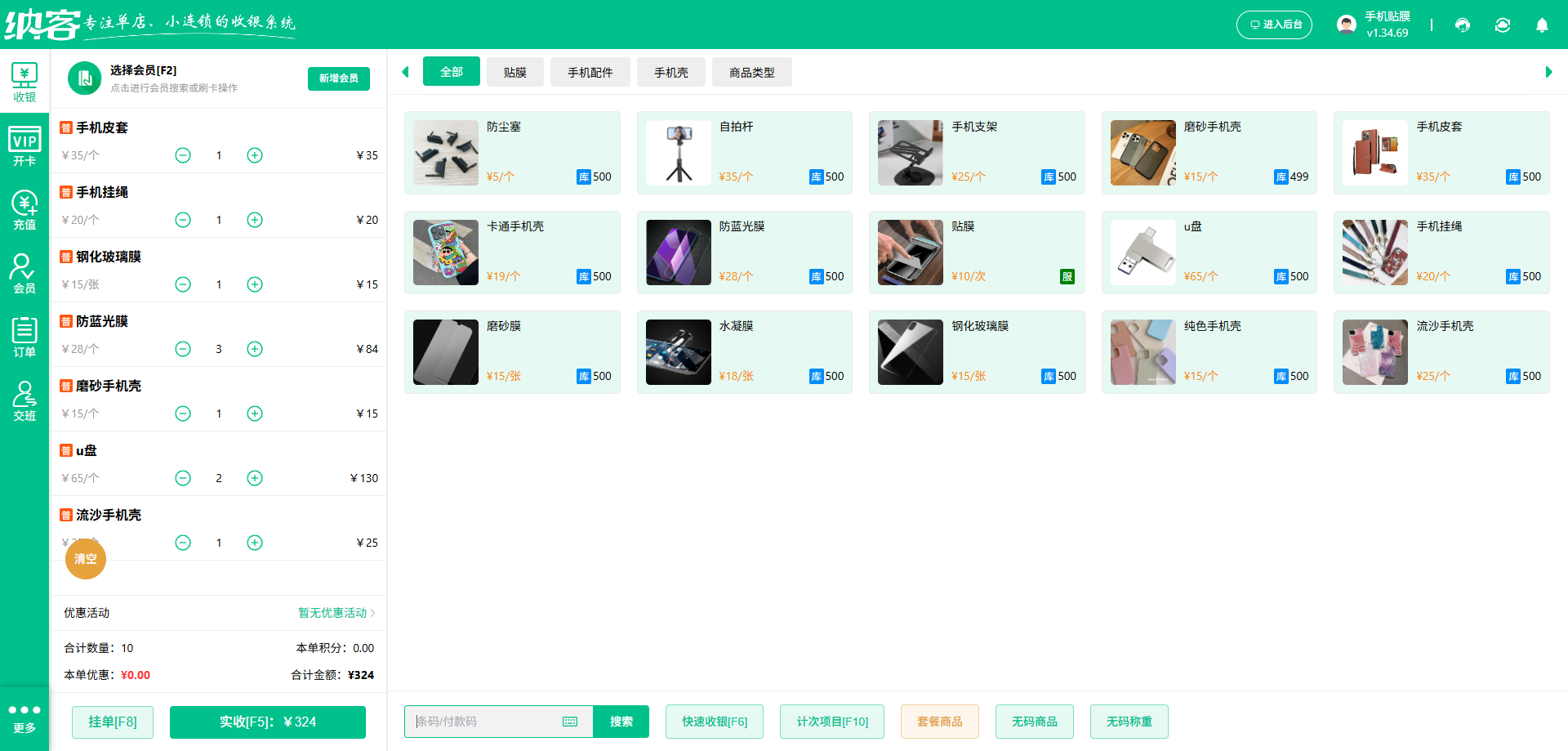The height and width of the screenshot is (751, 1568).
Task: Decrease quantity of u盘 in cart
Action: [183, 478]
